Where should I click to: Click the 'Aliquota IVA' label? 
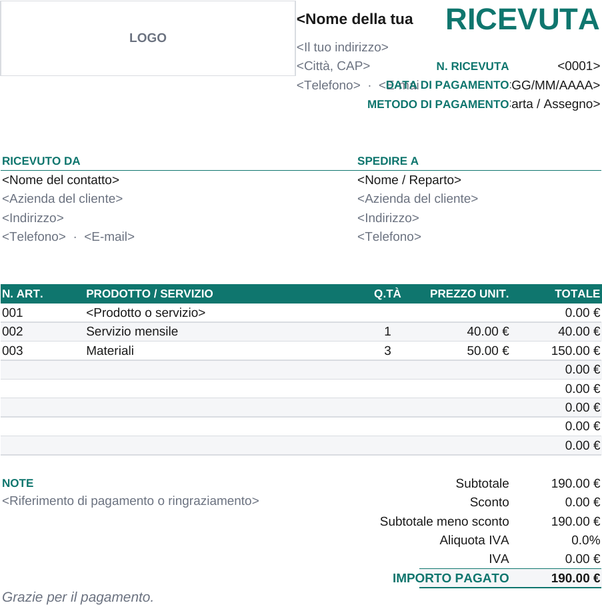click(474, 540)
